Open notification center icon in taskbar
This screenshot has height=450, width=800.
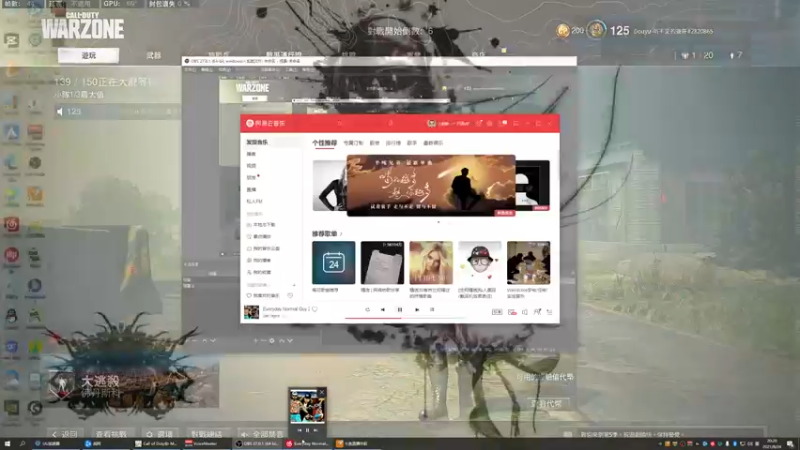tap(790, 444)
